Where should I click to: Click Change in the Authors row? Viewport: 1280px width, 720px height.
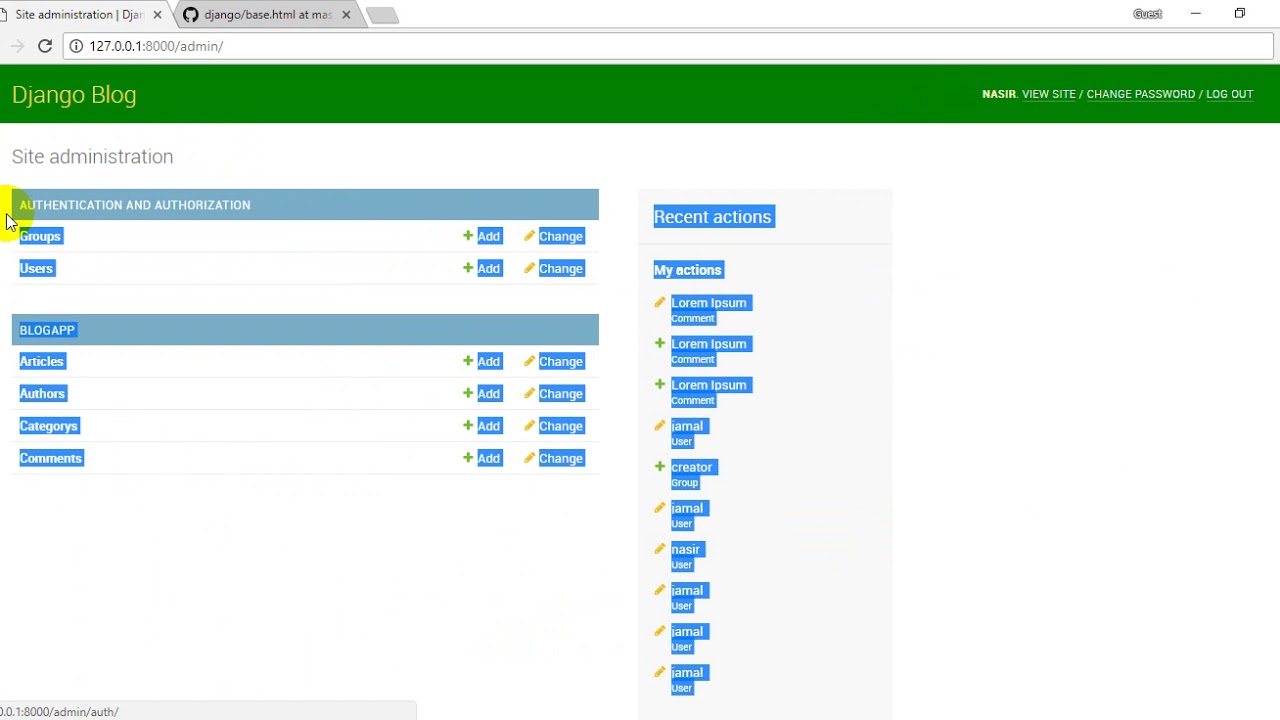(554, 393)
